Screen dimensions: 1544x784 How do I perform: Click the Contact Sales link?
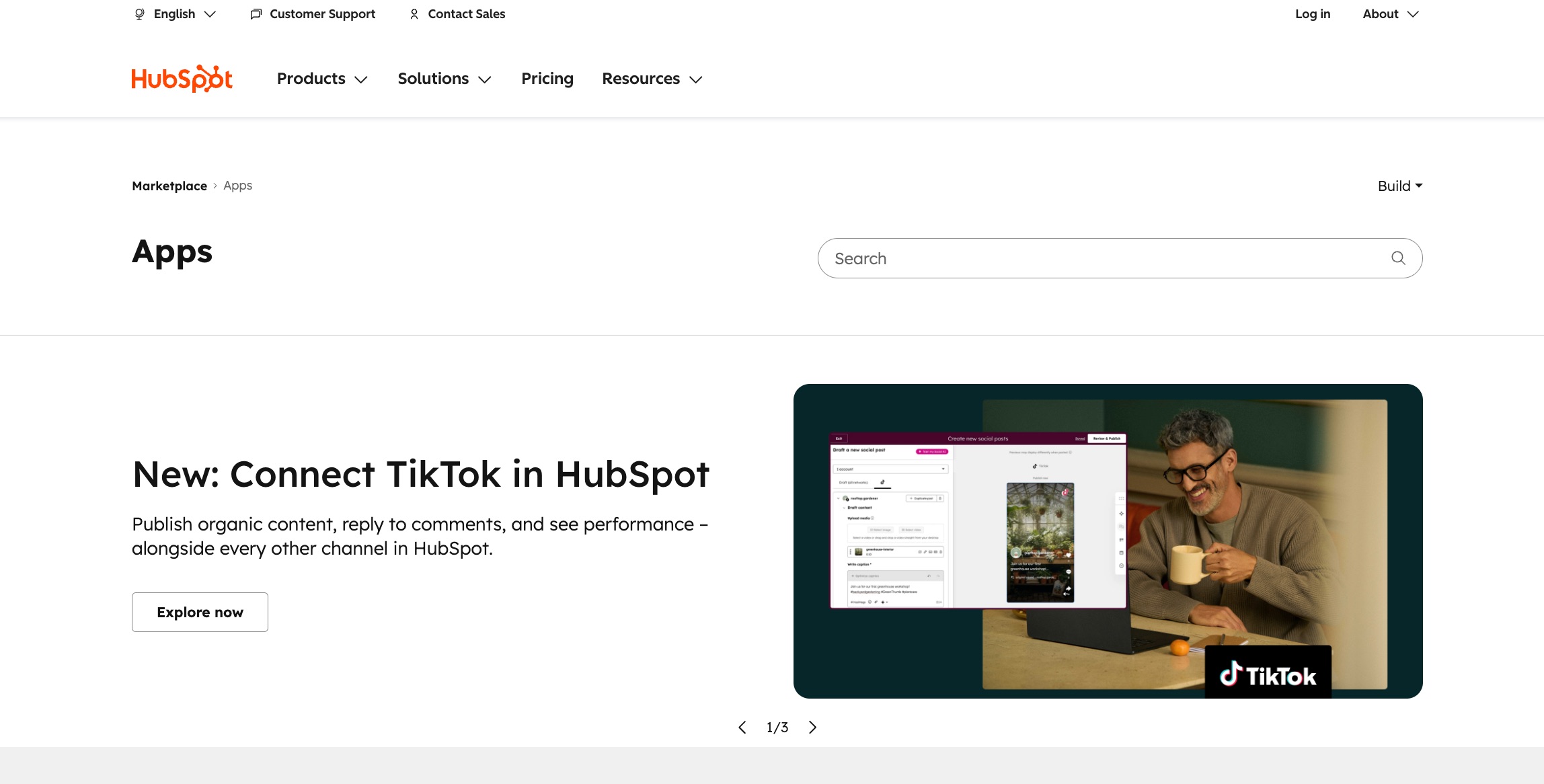466,13
